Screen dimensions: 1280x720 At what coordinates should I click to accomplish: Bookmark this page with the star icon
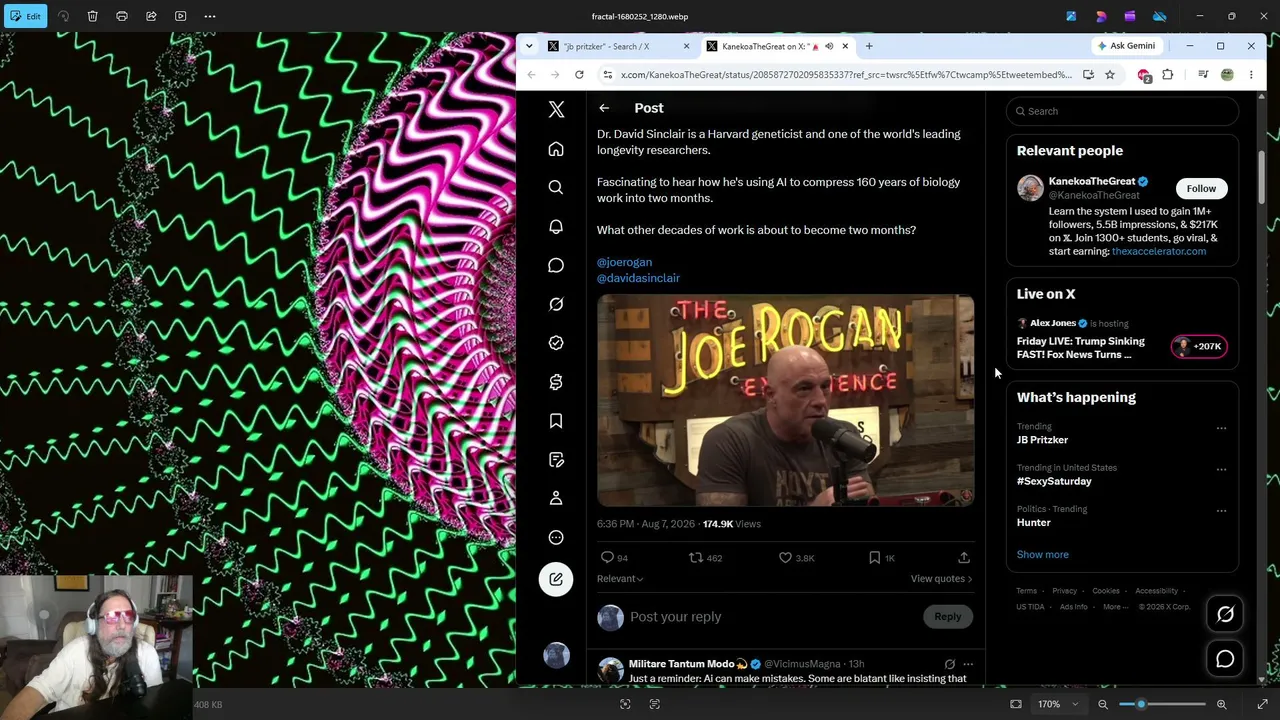1110,75
